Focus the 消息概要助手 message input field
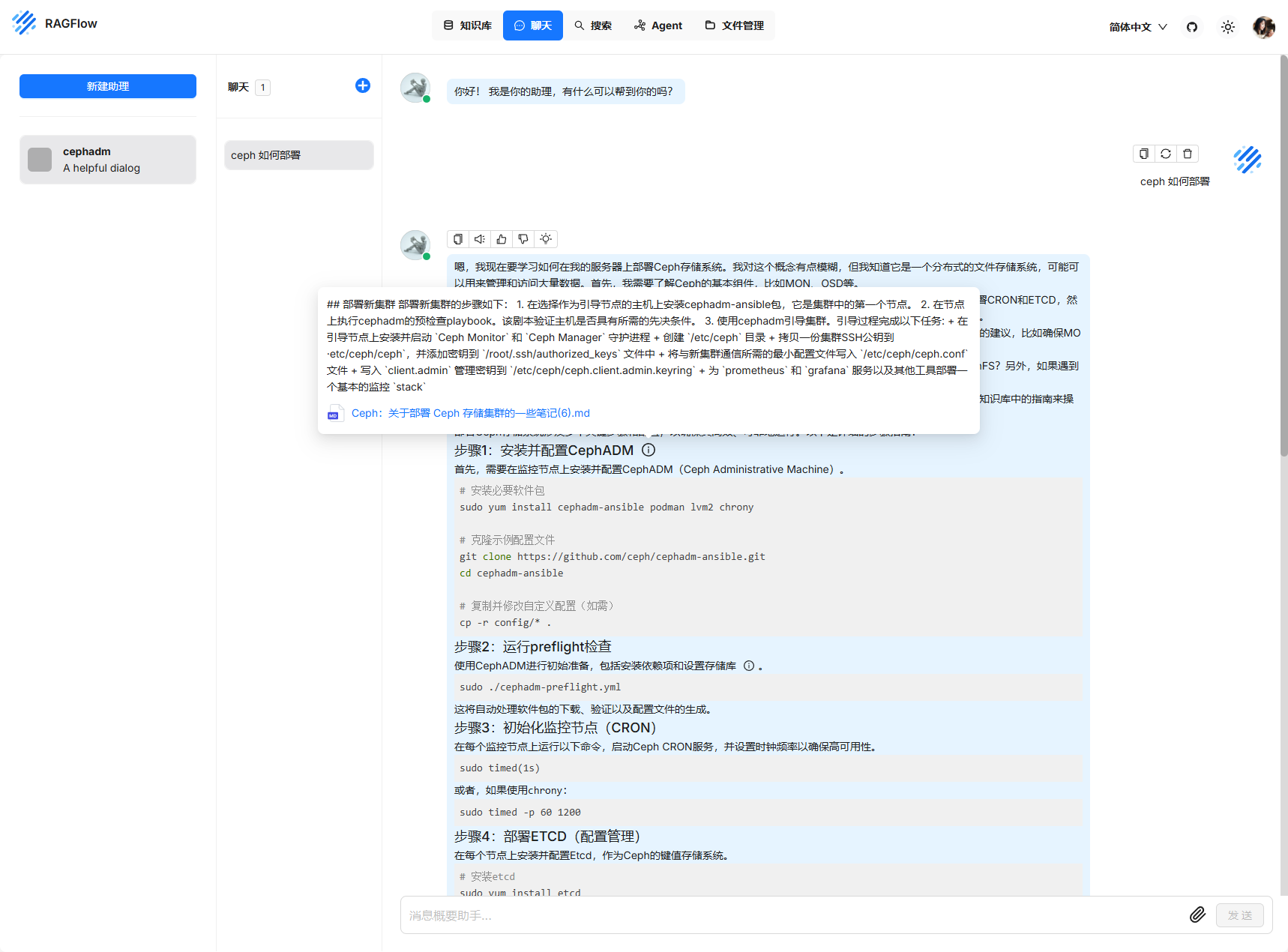The height and width of the screenshot is (952, 1288). [795, 915]
